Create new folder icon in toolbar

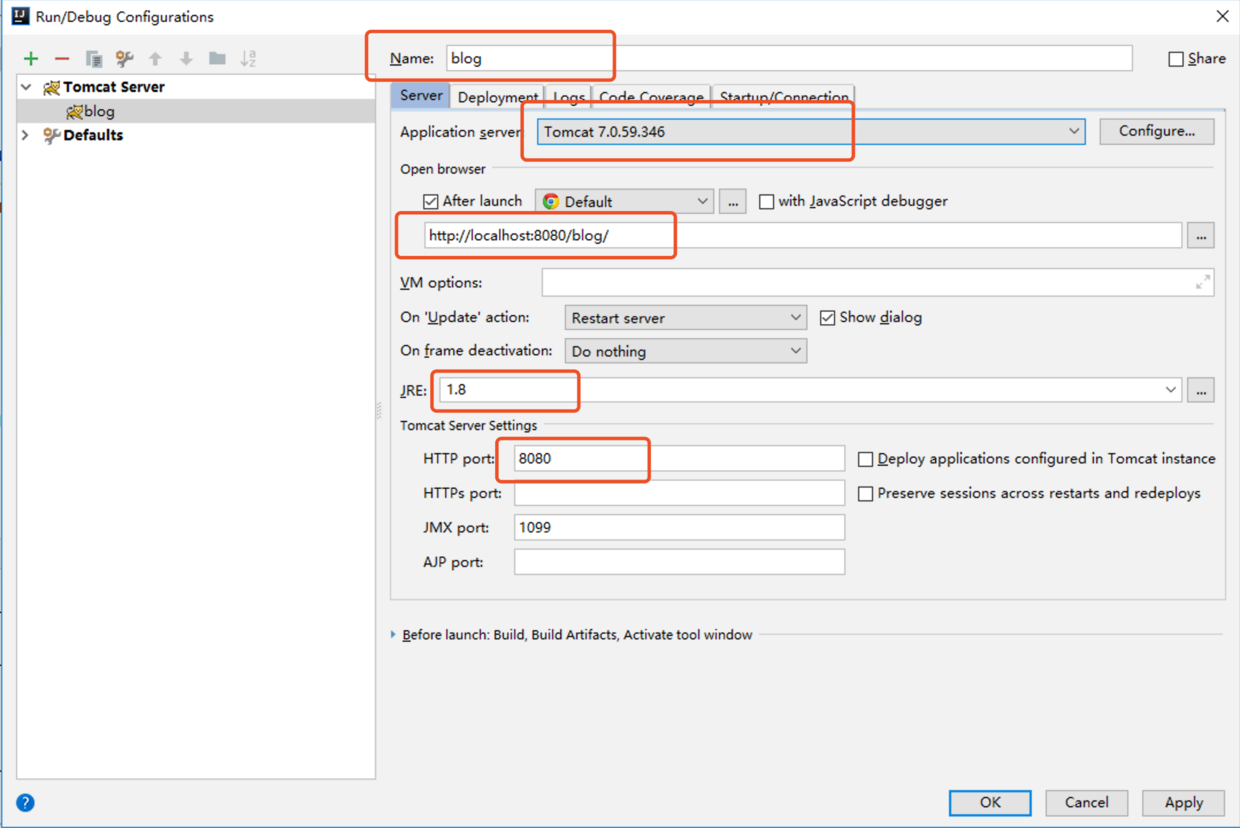click(x=217, y=59)
